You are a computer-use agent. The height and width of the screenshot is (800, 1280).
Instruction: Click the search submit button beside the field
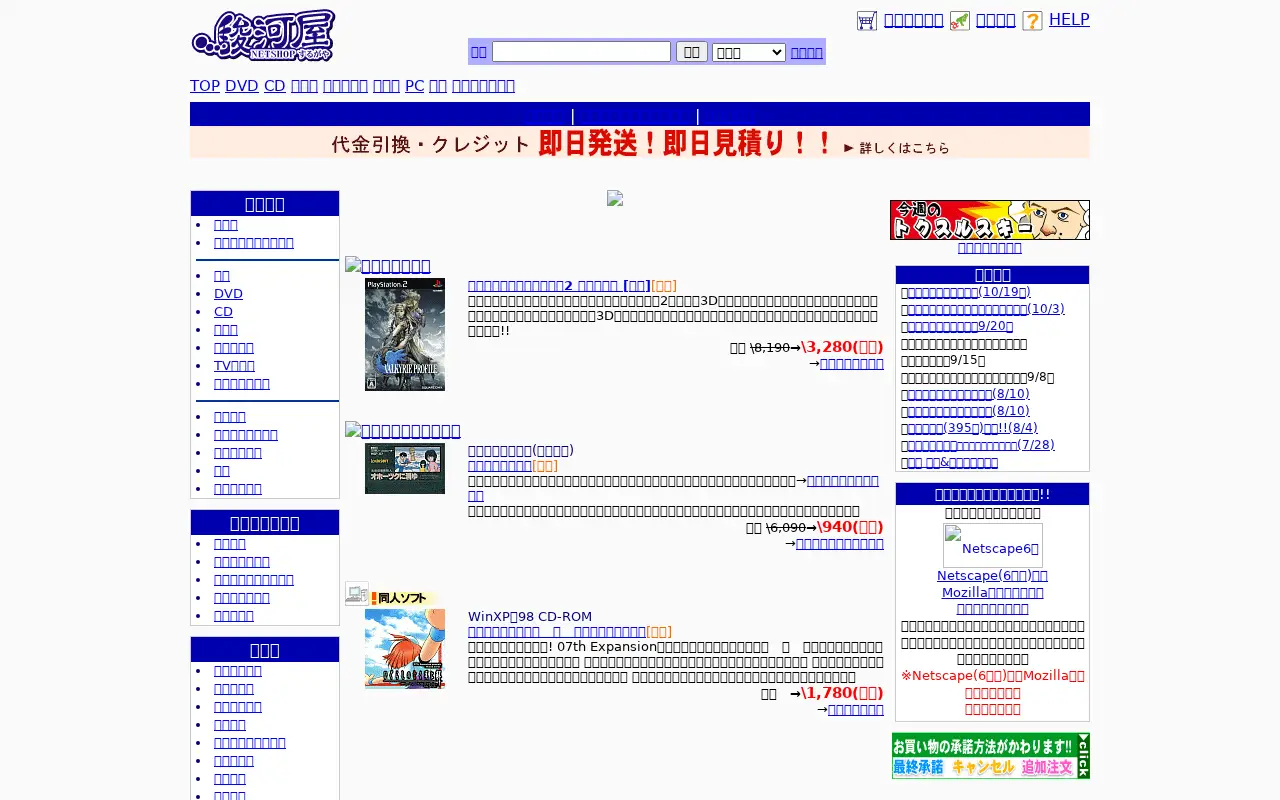point(692,52)
